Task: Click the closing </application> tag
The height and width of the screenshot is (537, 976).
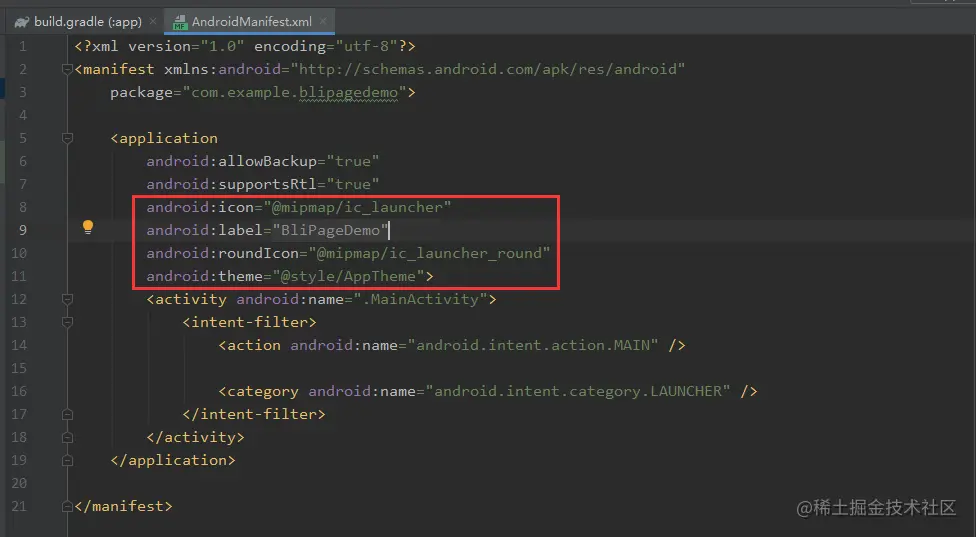Action: (173, 460)
